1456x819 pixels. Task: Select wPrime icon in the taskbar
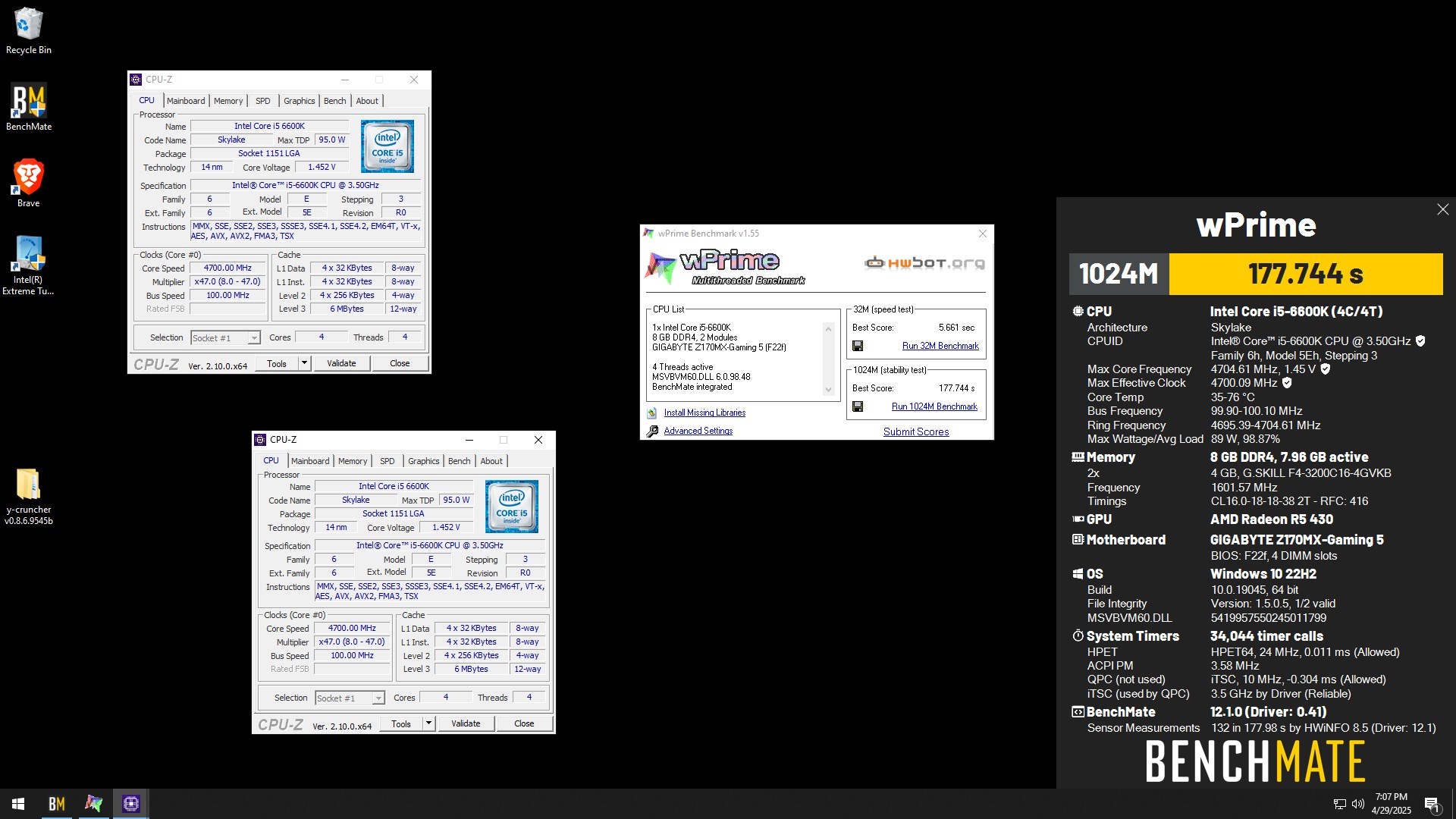tap(94, 804)
